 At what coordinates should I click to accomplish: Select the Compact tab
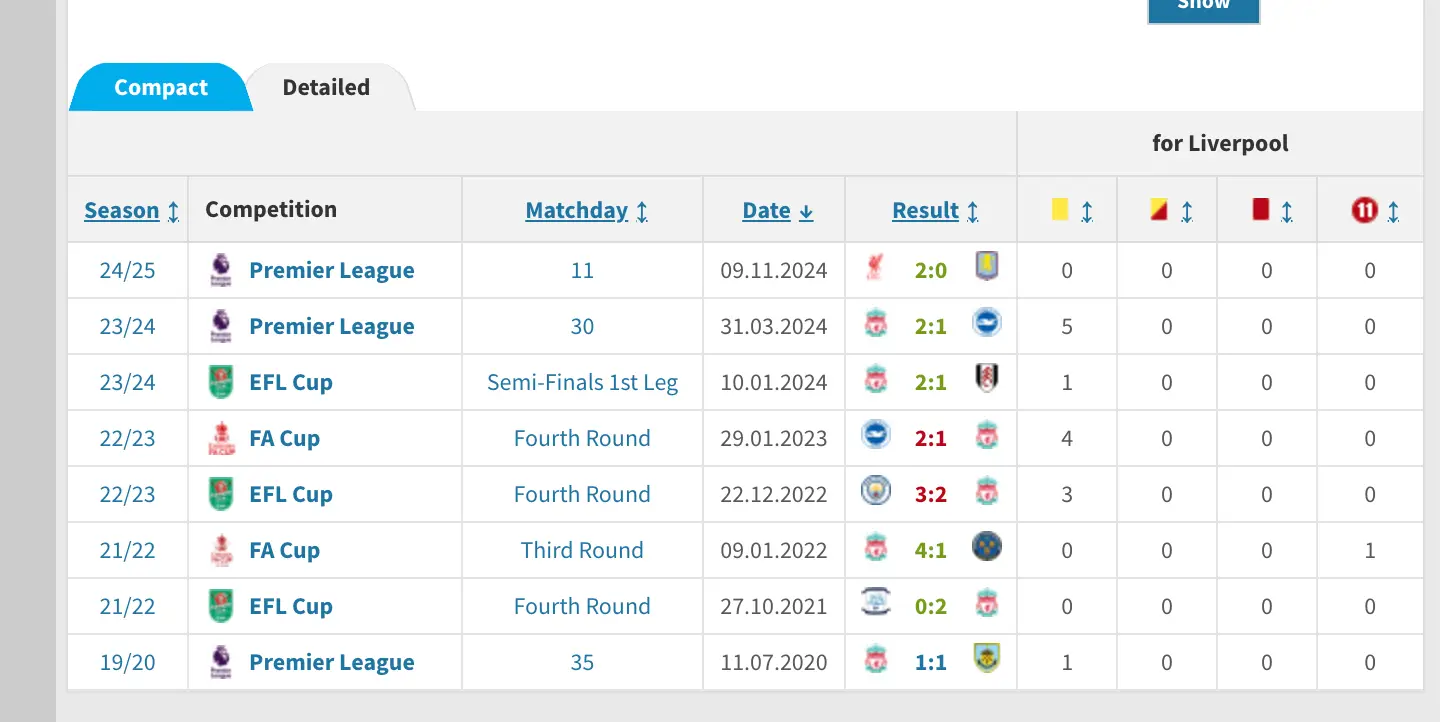160,87
